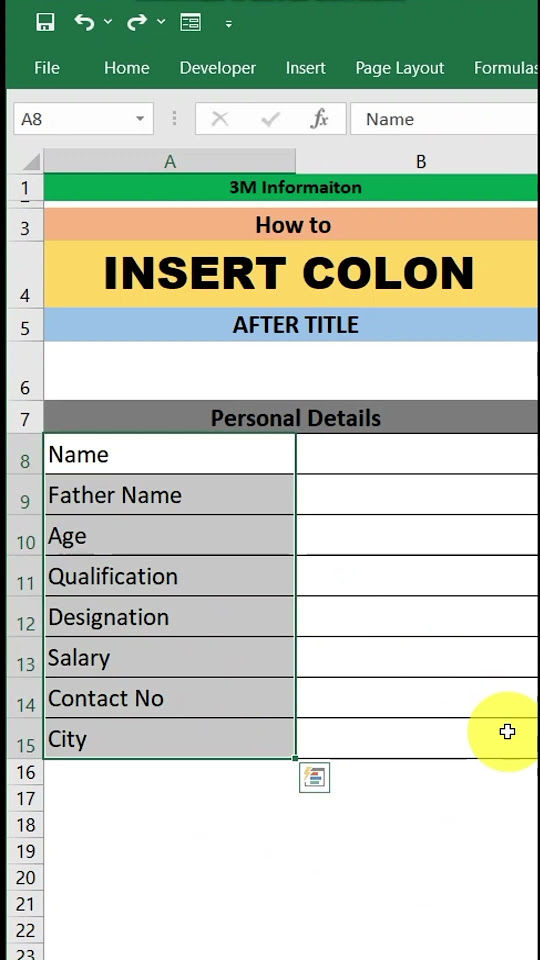Viewport: 540px width, 960px height.
Task: Switch to the Developer ribbon tab
Action: click(217, 68)
